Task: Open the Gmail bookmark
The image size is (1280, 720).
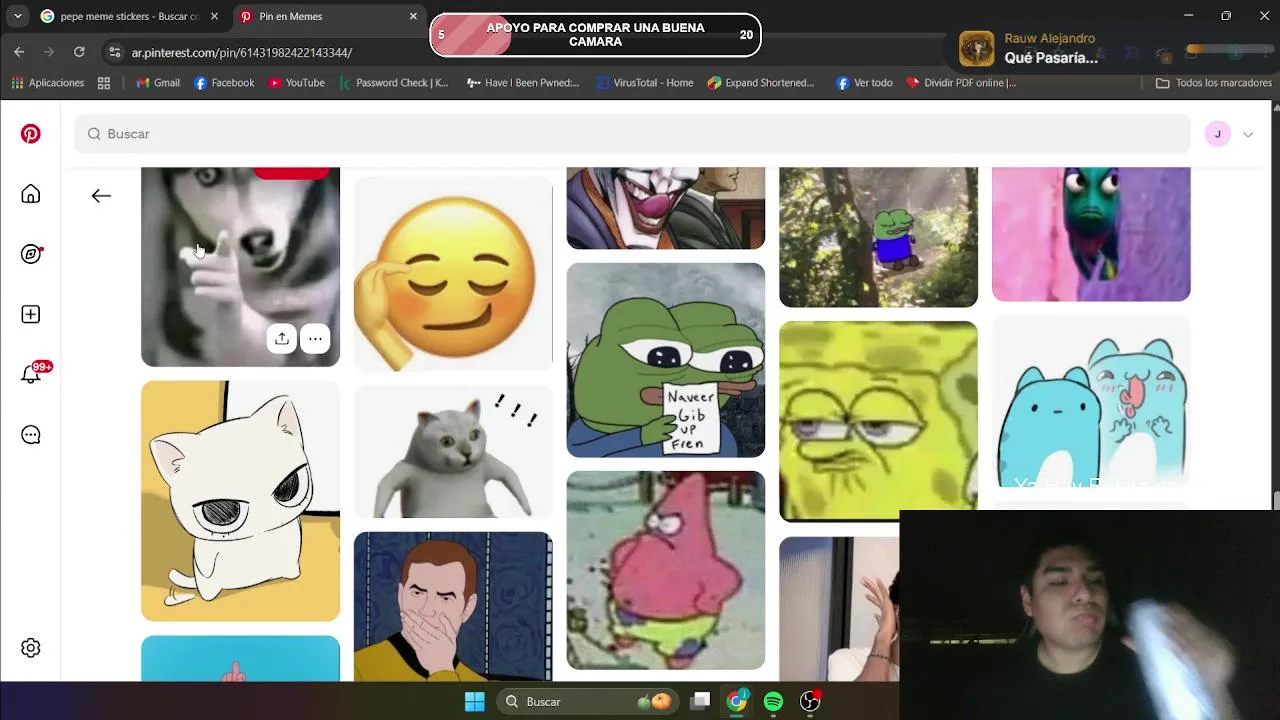Action: click(158, 83)
